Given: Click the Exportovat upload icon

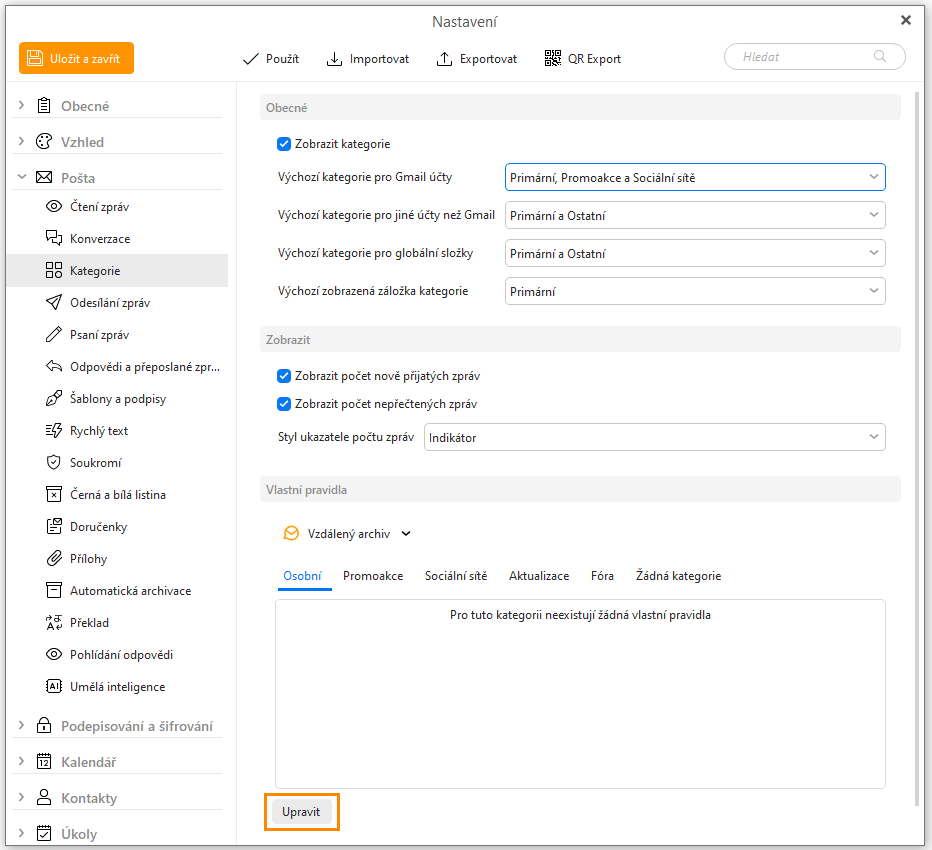Looking at the screenshot, I should [x=445, y=59].
